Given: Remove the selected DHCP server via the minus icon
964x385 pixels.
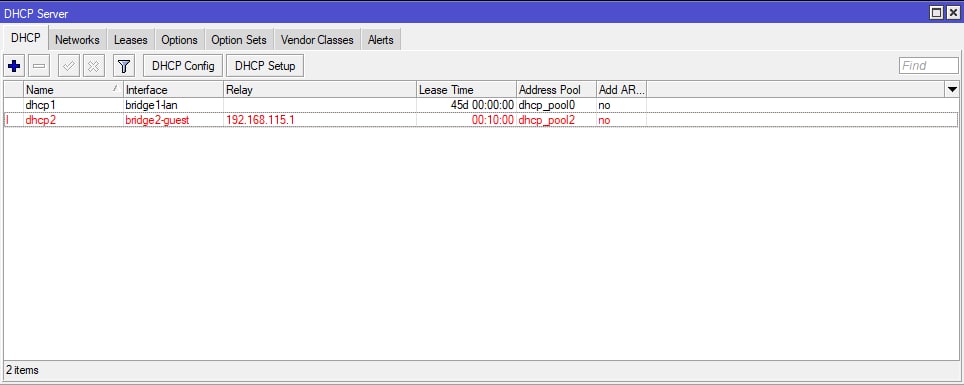Looking at the screenshot, I should [40, 66].
